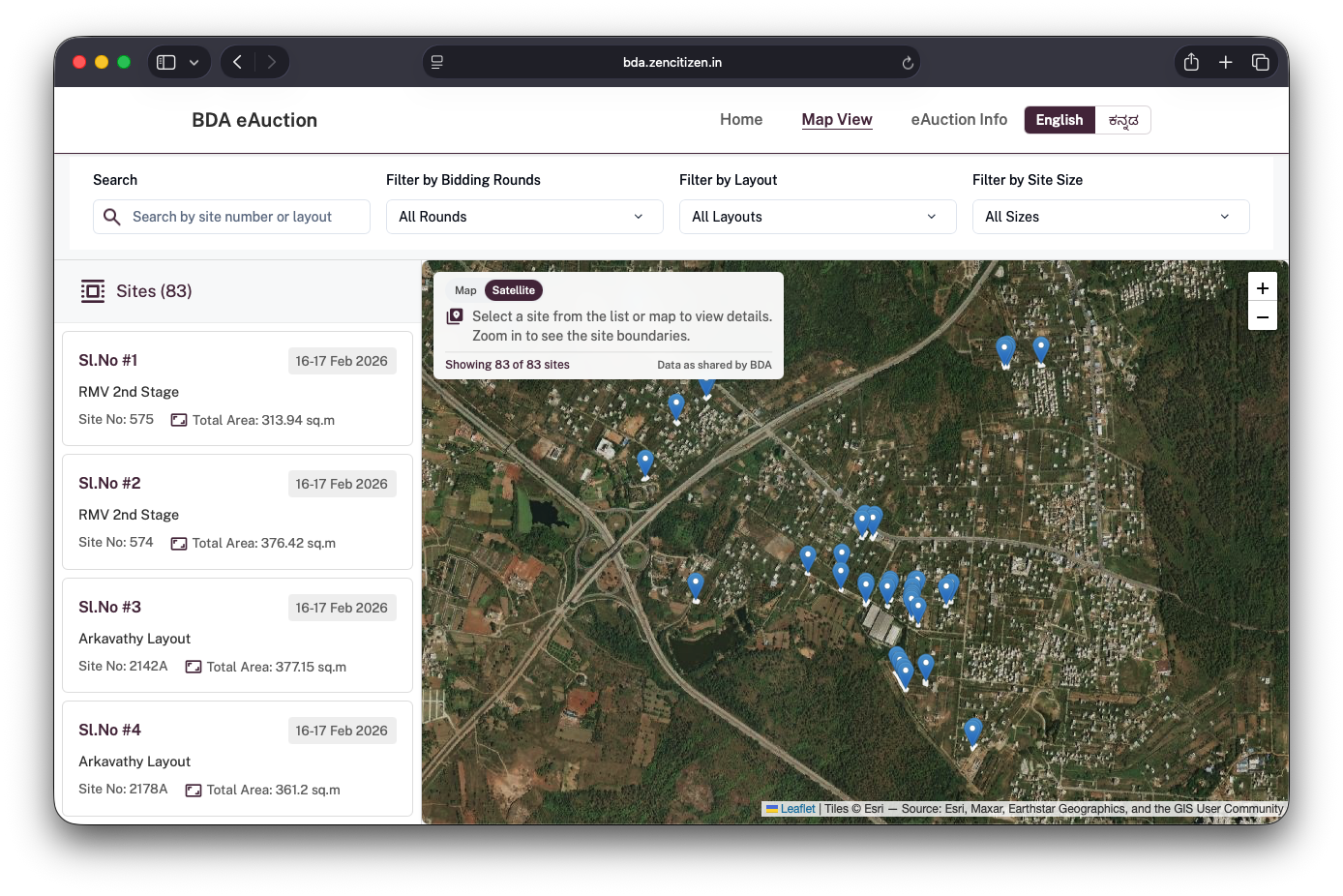This screenshot has width=1343, height=896.
Task: Switch map to Satellite view
Action: 513,290
